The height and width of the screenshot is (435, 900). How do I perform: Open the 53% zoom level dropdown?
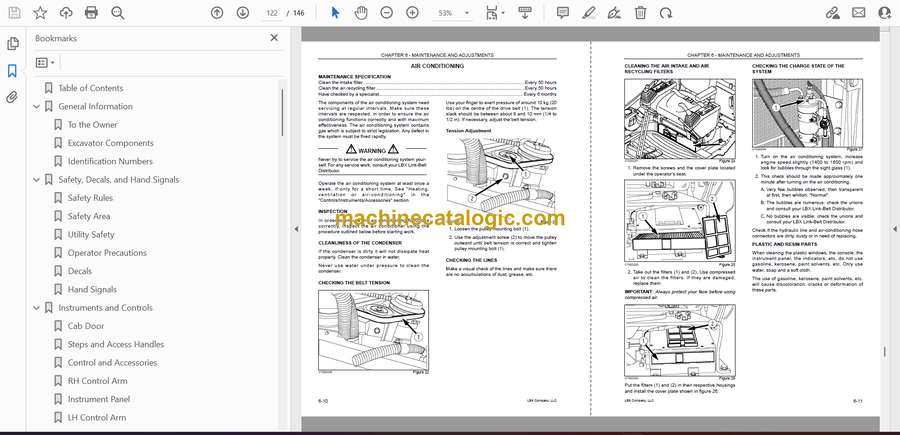pyautogui.click(x=452, y=13)
